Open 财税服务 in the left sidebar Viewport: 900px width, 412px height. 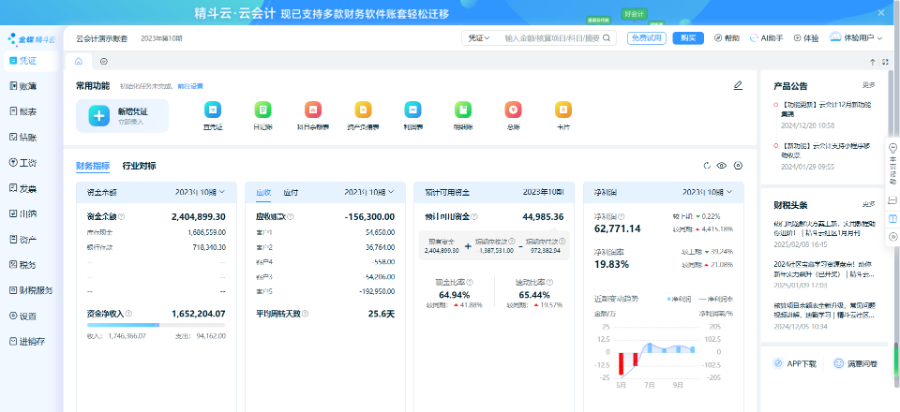30,290
